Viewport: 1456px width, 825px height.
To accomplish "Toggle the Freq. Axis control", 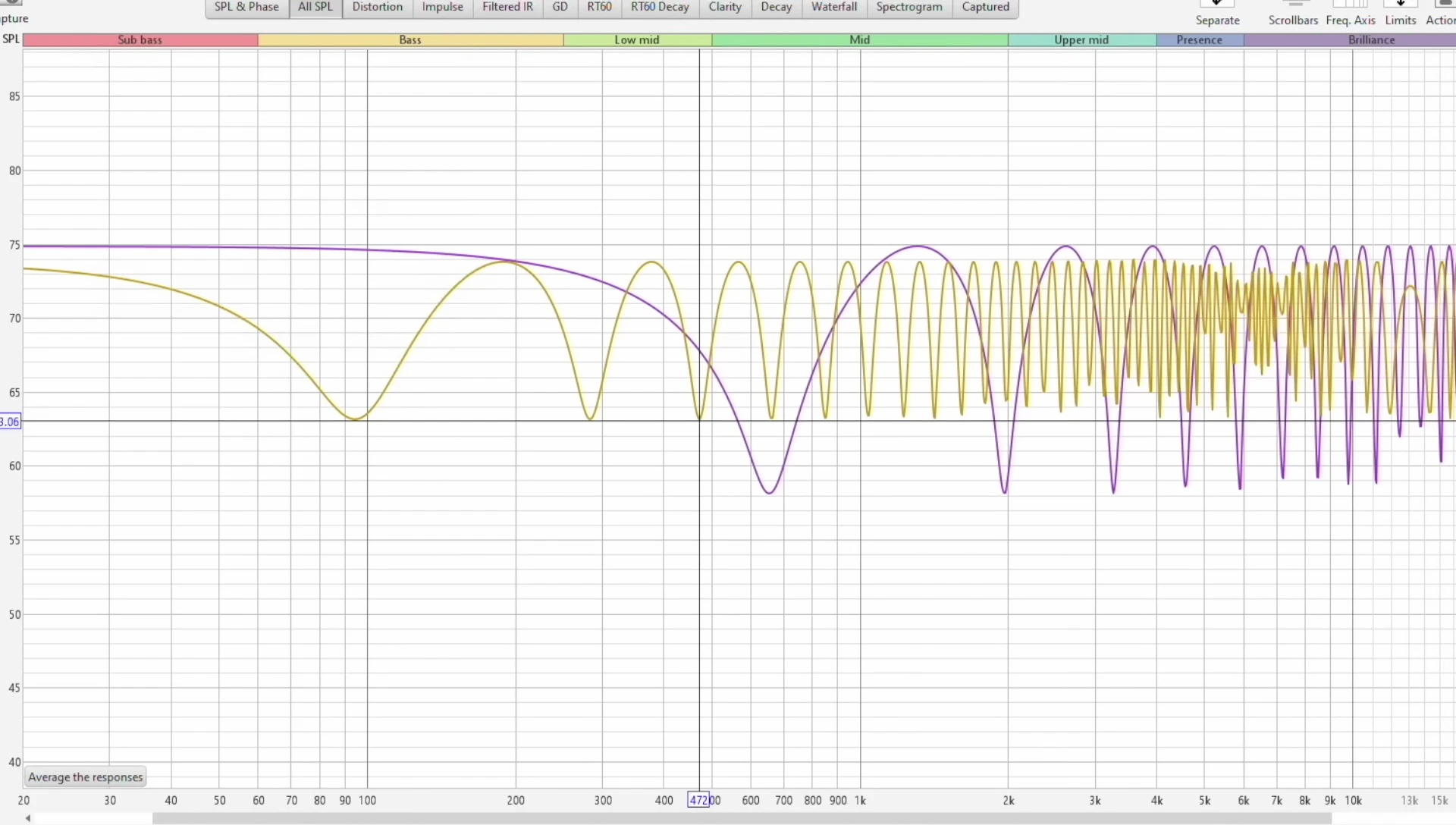I will pos(1351,14).
